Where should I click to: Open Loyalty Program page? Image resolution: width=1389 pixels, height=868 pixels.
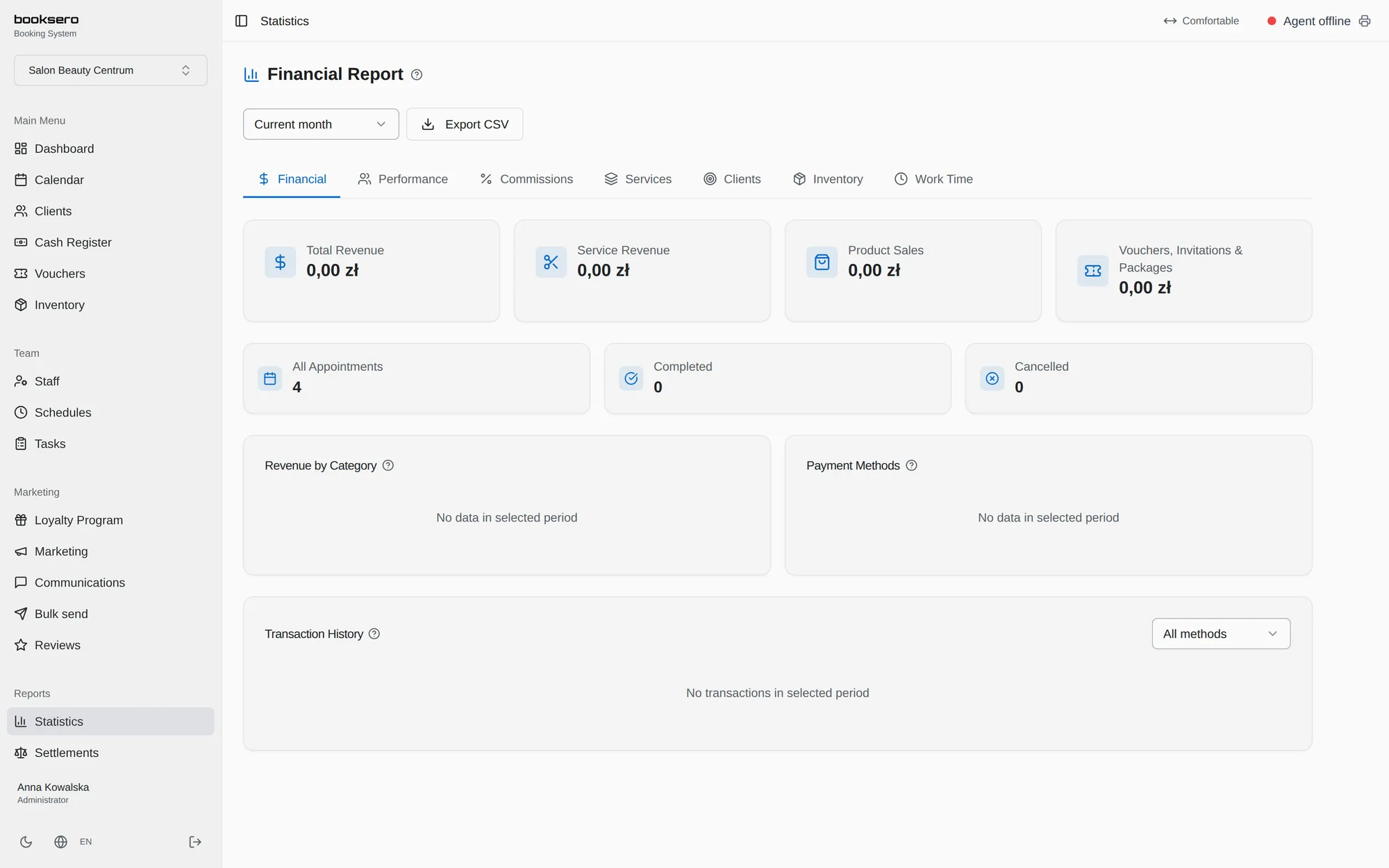[x=110, y=520]
